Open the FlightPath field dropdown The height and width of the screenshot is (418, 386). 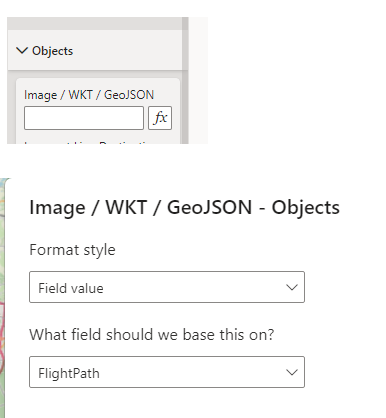coord(167,372)
